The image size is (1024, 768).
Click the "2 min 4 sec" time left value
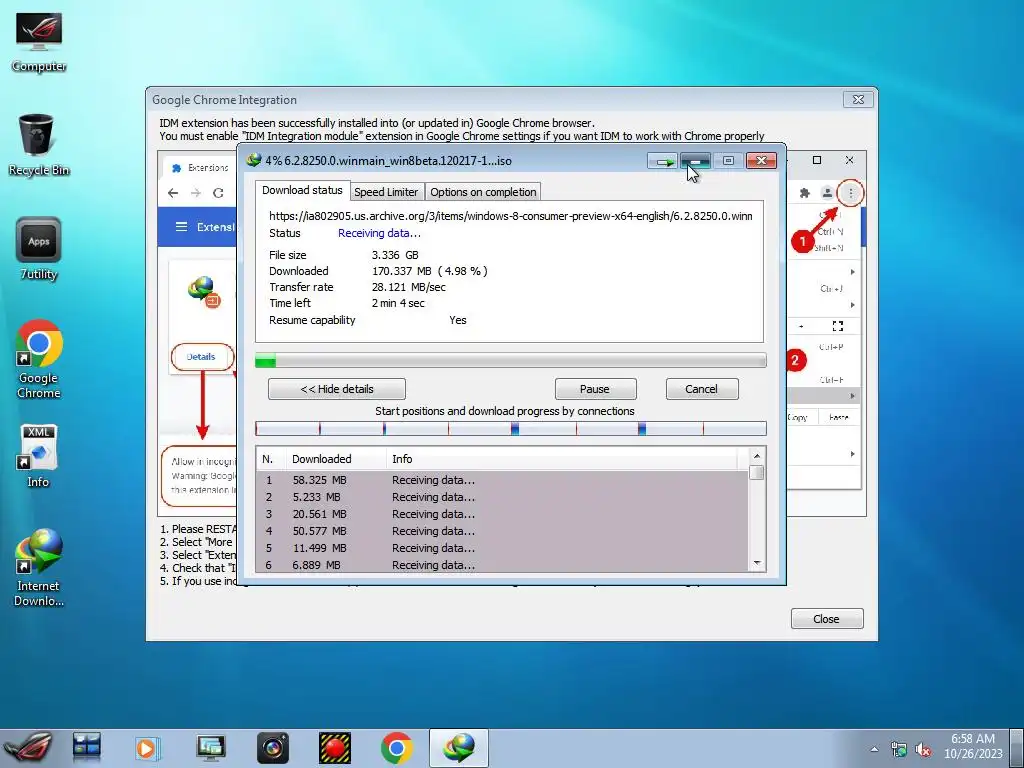[398, 303]
